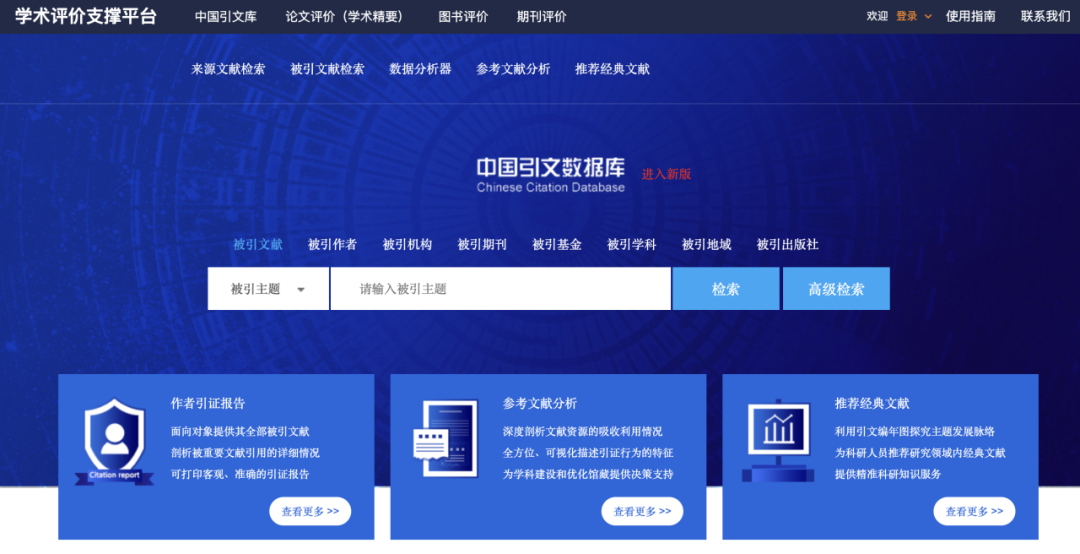Select the 被引学科 tab
The image size is (1080, 554).
[632, 245]
